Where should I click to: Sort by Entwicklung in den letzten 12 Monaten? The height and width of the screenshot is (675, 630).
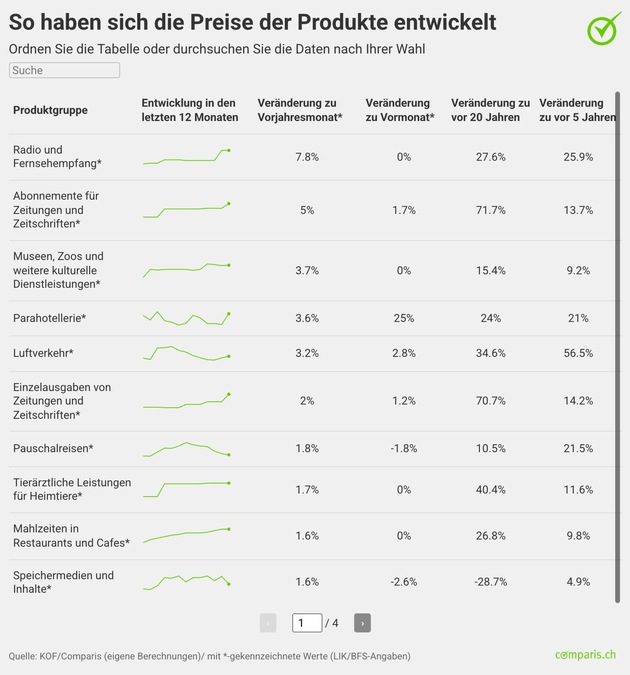click(190, 110)
